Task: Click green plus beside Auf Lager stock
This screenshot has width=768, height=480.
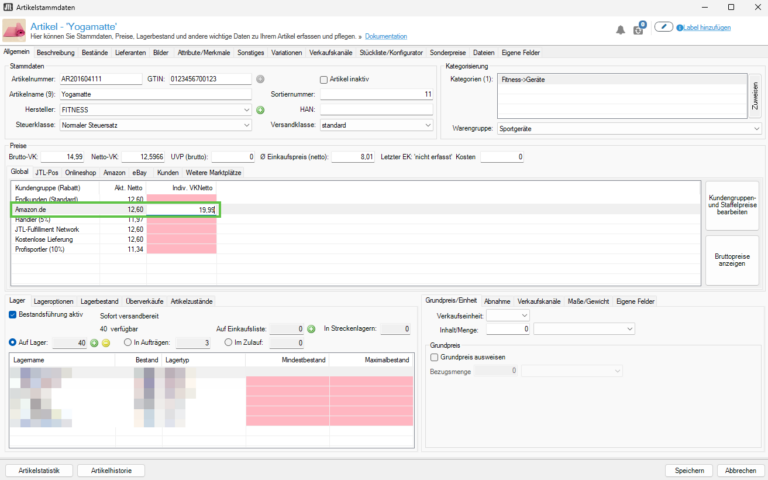Action: tap(94, 343)
